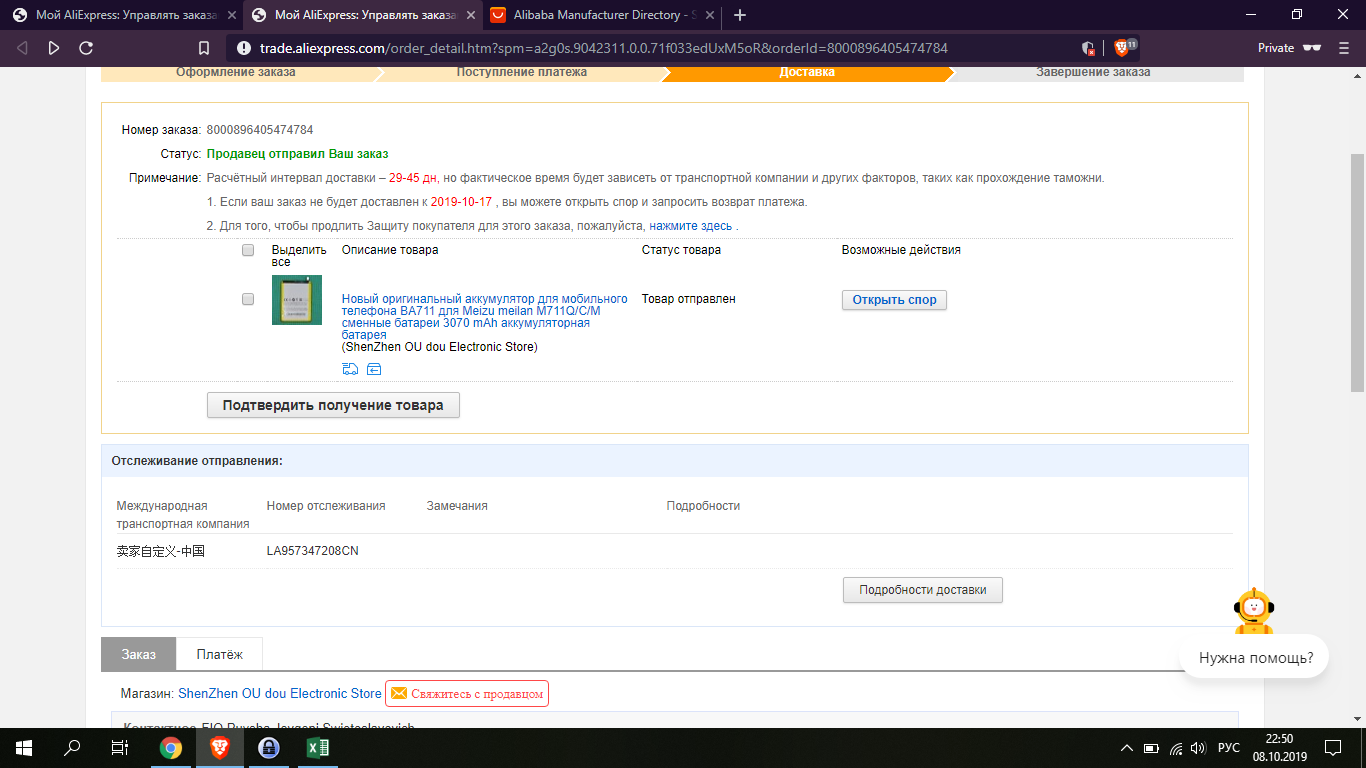Tick the Выделить все checkbox
Screen dimensions: 1366x768
[x=248, y=250]
